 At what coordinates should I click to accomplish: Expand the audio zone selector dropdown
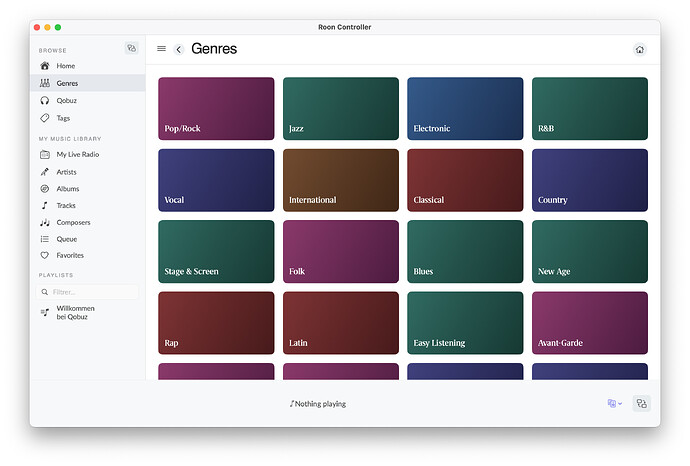(x=614, y=404)
